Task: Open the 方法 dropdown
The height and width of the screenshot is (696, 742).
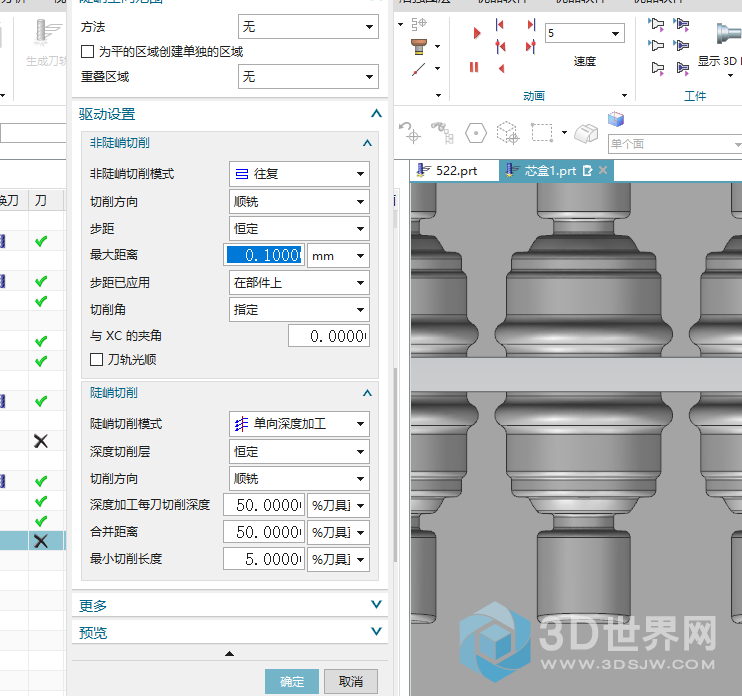Action: point(308,26)
